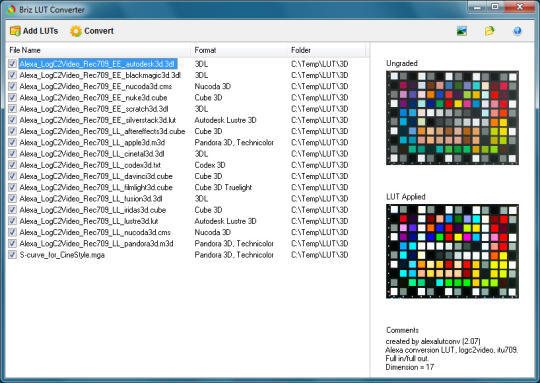Uncheck the blackmagic3d.3dl file checkbox
This screenshot has height=383, width=540.
(x=12, y=75)
